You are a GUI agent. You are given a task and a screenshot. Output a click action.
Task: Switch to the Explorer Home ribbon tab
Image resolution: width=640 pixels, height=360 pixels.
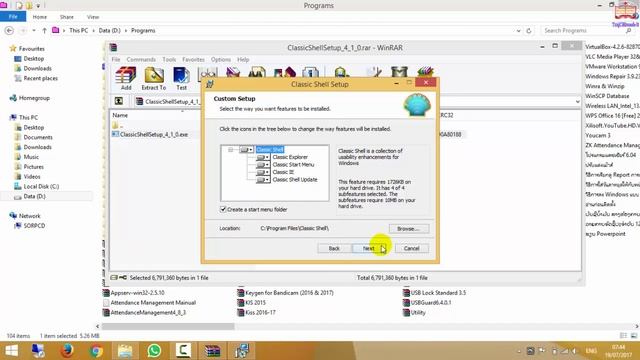[x=40, y=17]
